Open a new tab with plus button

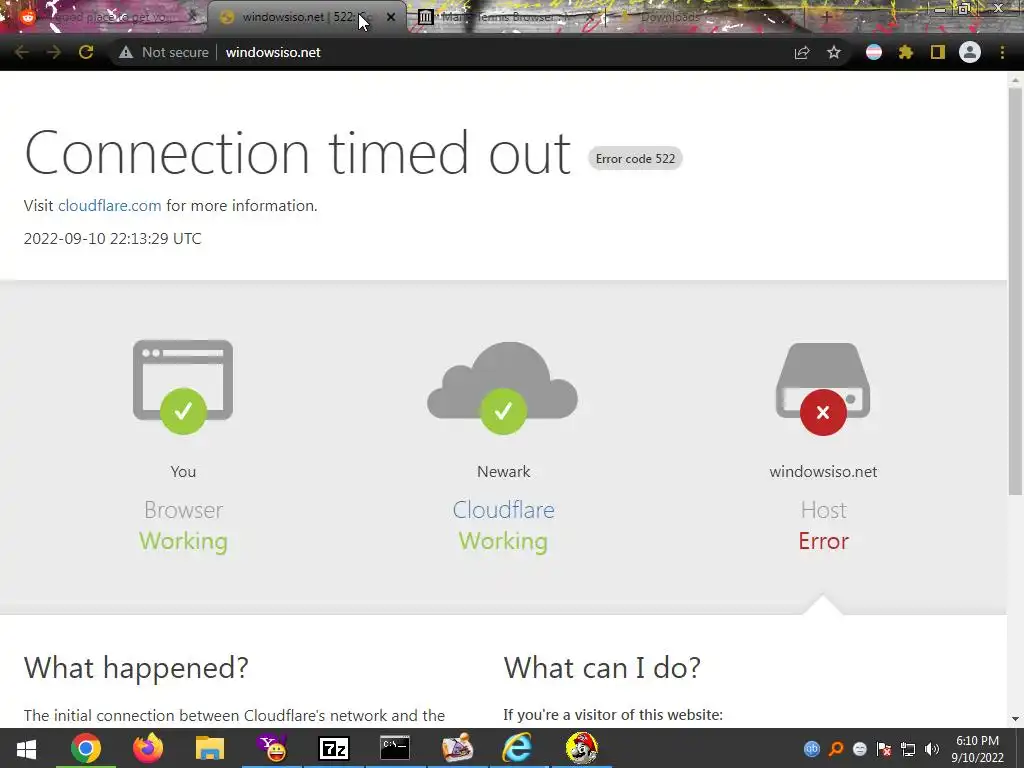826,17
